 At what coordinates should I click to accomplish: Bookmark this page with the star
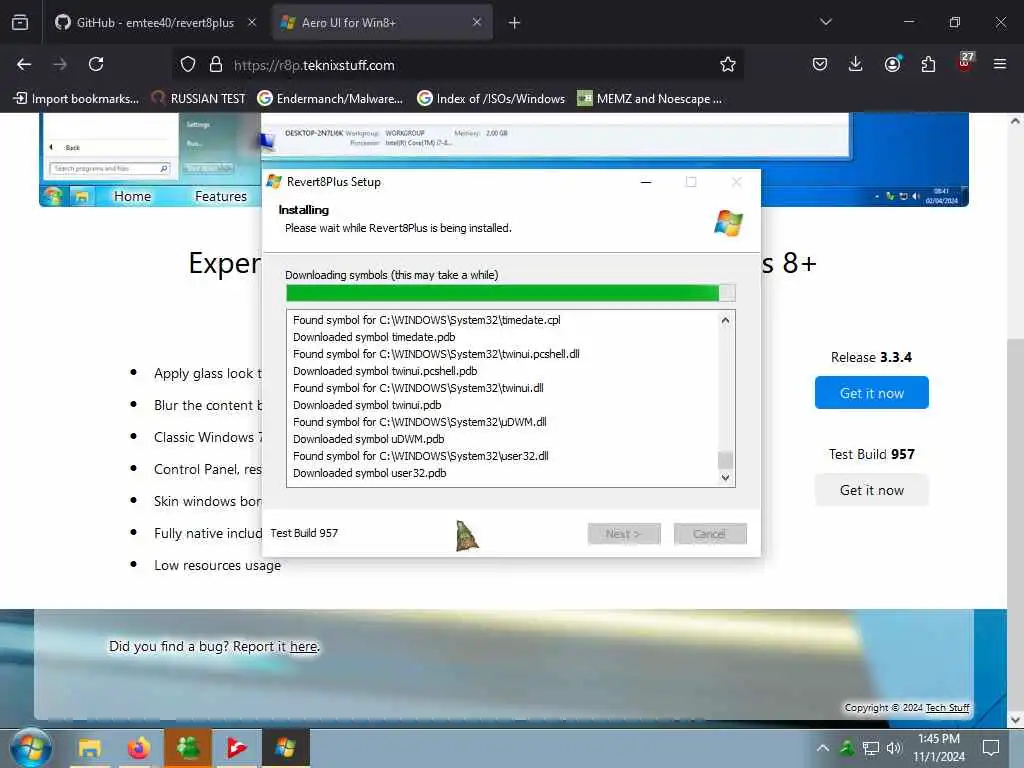pos(728,64)
